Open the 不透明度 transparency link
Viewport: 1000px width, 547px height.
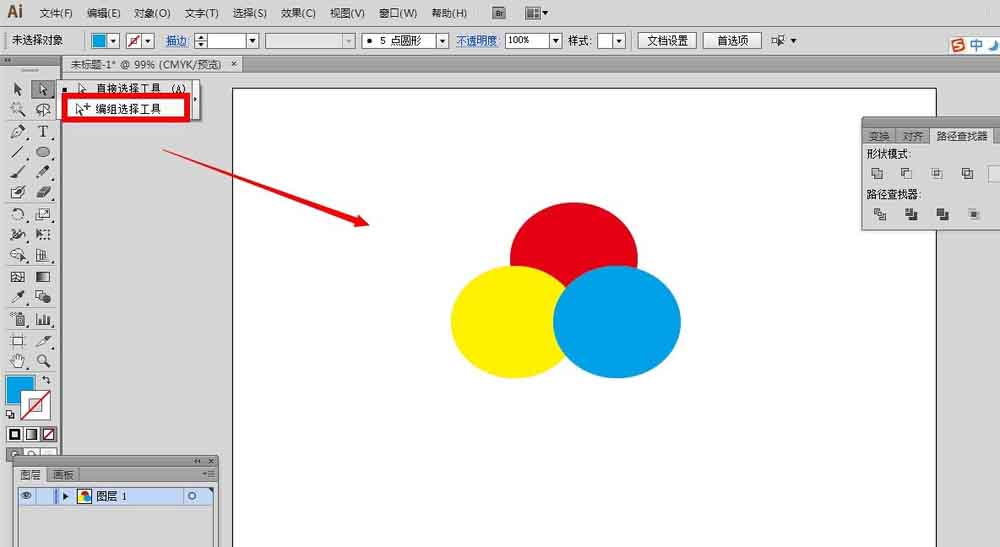pos(476,41)
